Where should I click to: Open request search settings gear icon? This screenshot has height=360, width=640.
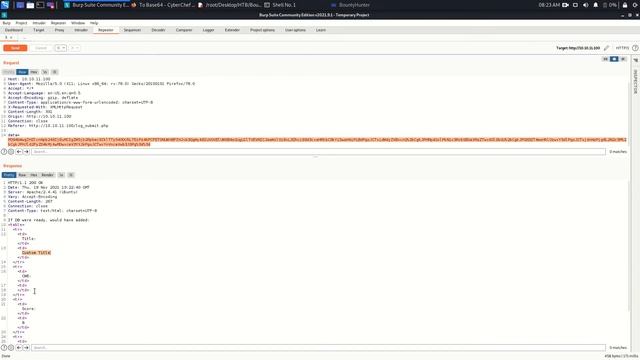coord(11,152)
